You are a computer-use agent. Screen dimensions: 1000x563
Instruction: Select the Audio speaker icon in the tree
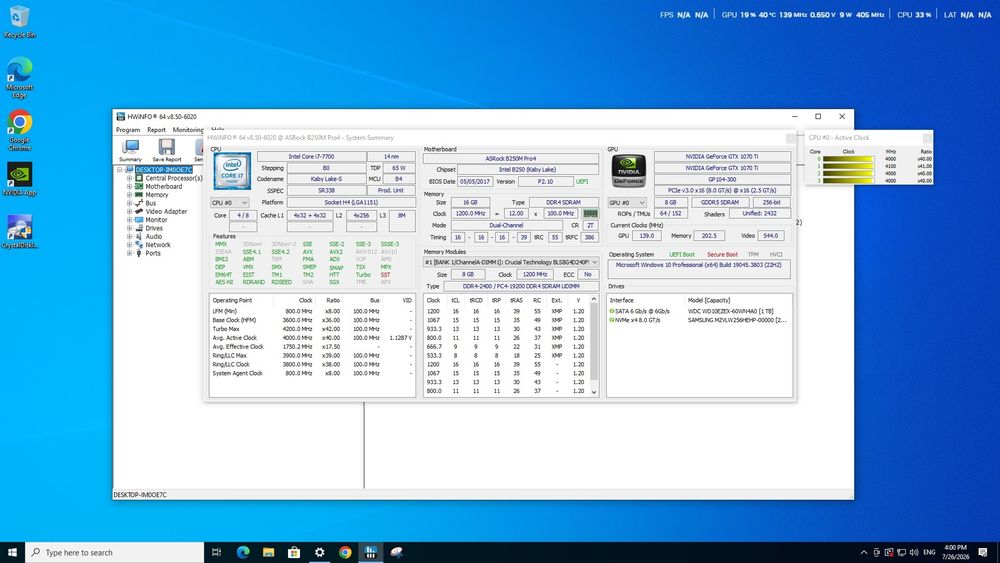[x=138, y=236]
